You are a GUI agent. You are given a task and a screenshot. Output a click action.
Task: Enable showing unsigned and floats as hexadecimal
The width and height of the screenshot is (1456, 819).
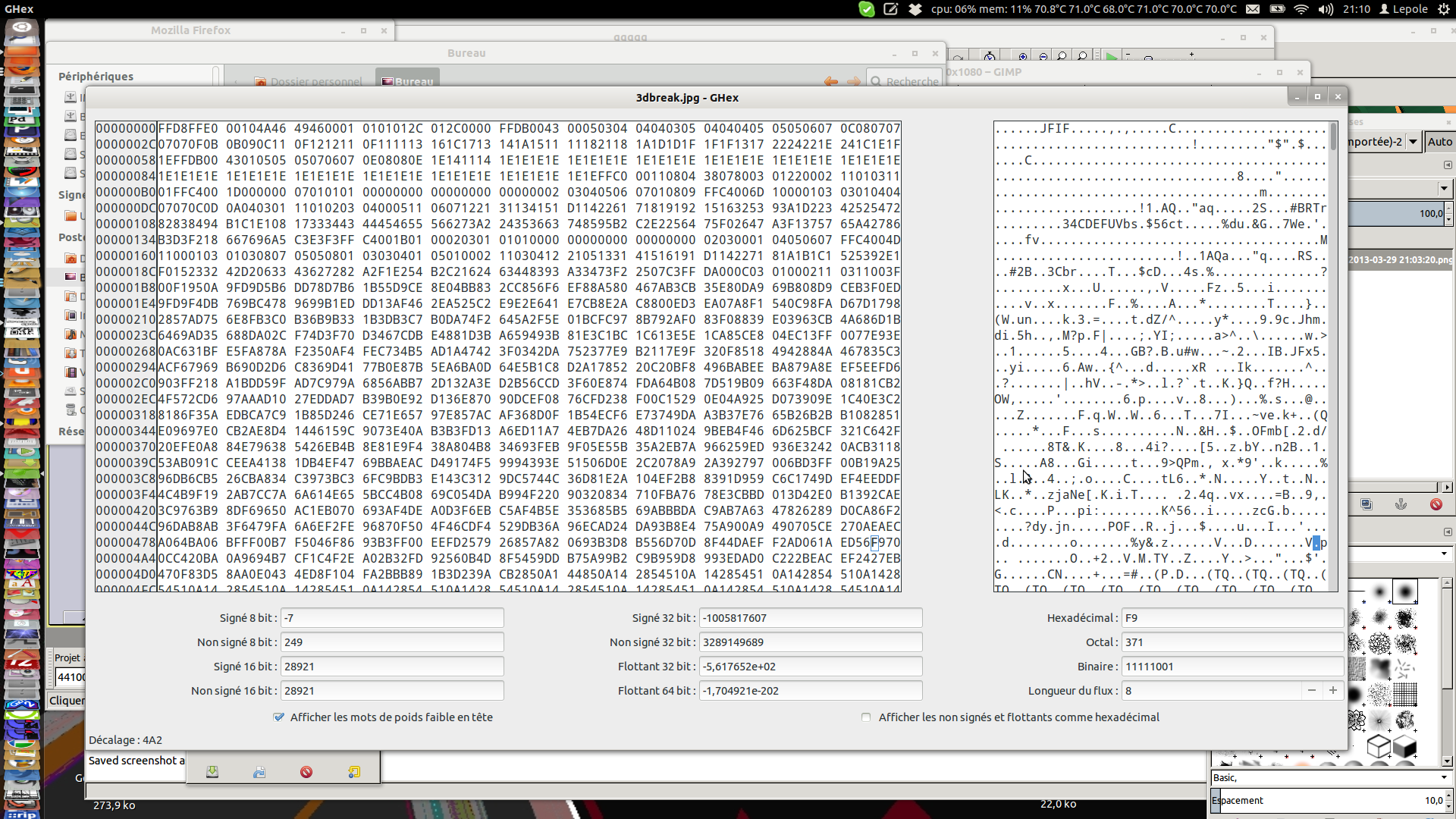point(866,717)
